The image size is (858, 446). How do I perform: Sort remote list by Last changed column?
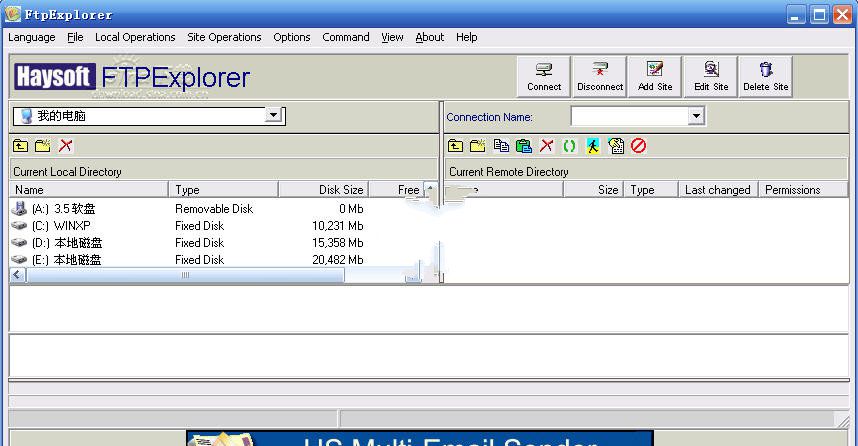(718, 189)
